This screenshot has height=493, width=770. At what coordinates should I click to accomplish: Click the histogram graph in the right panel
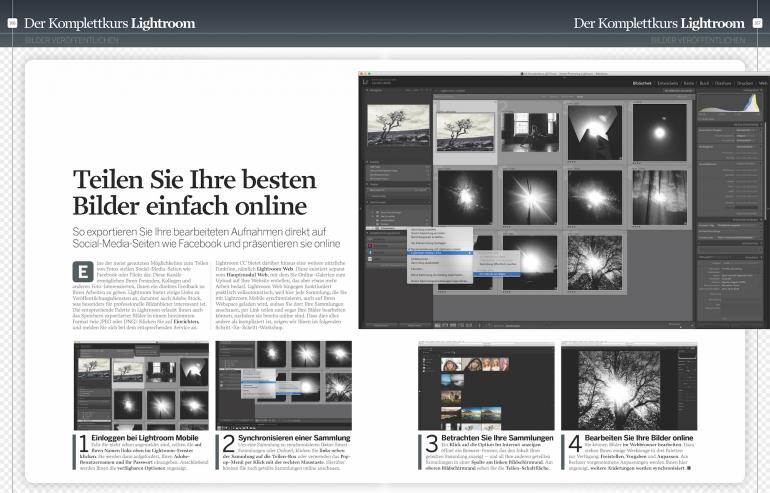coord(728,104)
